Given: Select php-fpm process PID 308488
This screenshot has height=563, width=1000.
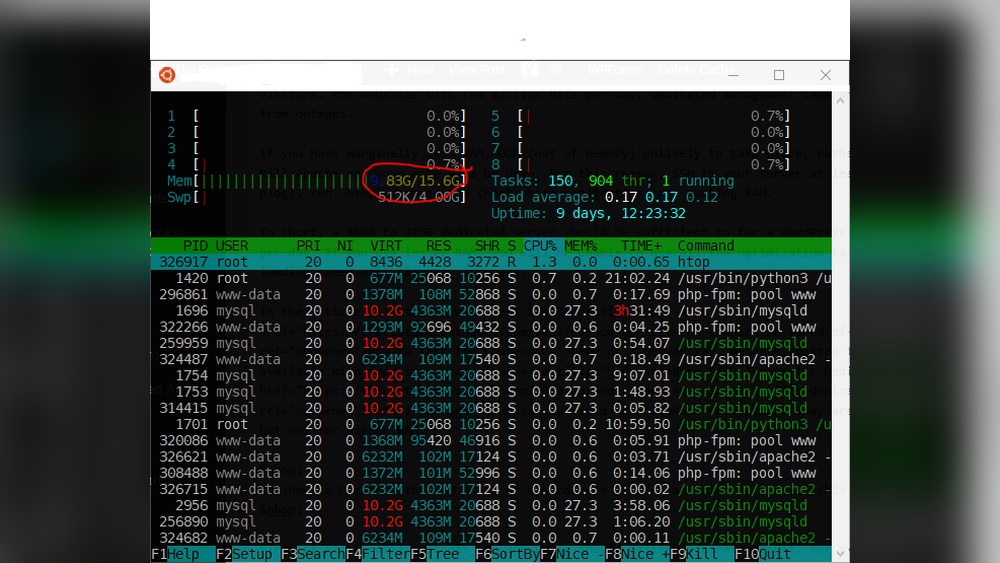Looking at the screenshot, I should pos(491,474).
